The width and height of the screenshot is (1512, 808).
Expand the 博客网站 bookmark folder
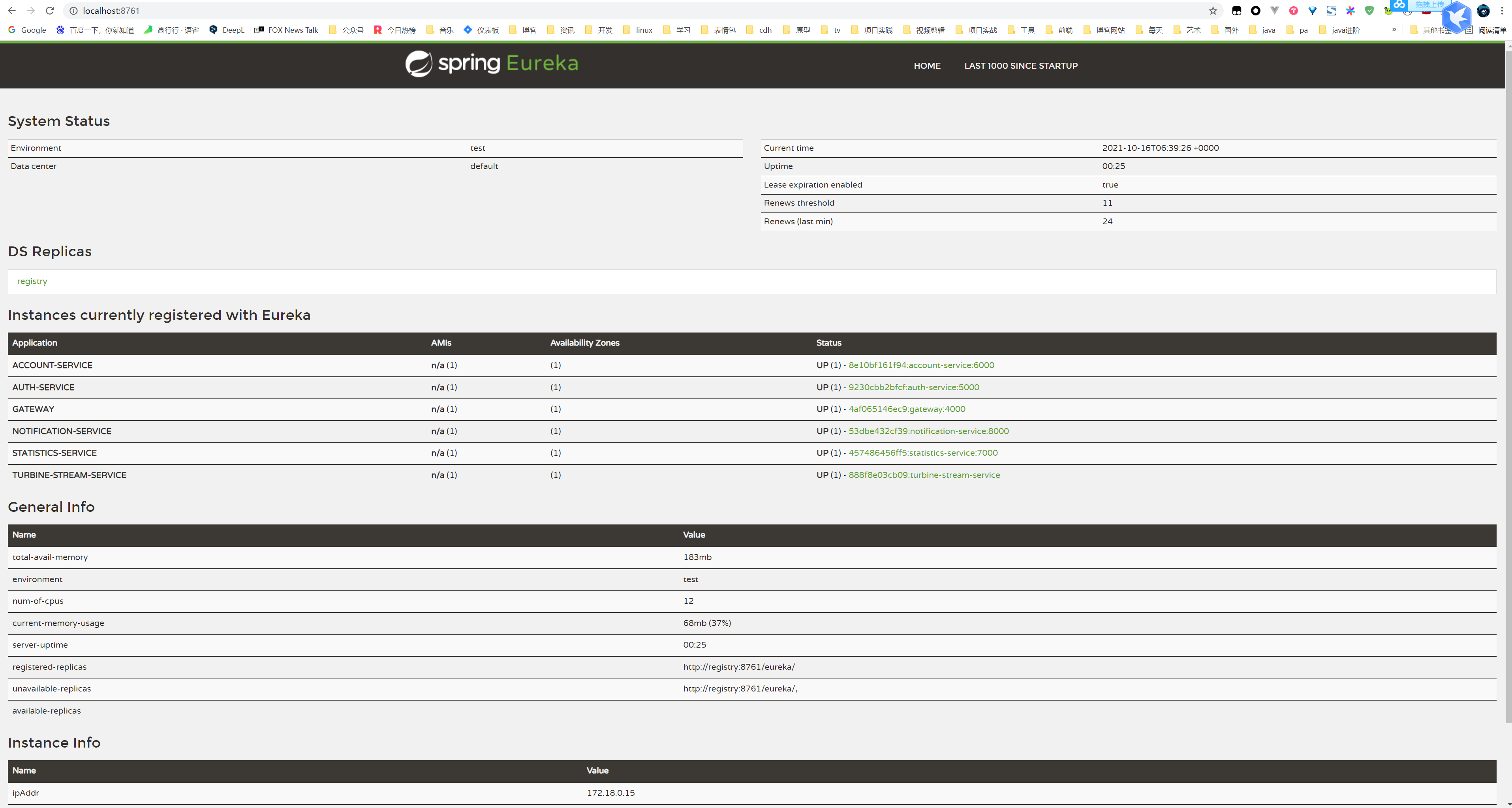[x=1104, y=30]
